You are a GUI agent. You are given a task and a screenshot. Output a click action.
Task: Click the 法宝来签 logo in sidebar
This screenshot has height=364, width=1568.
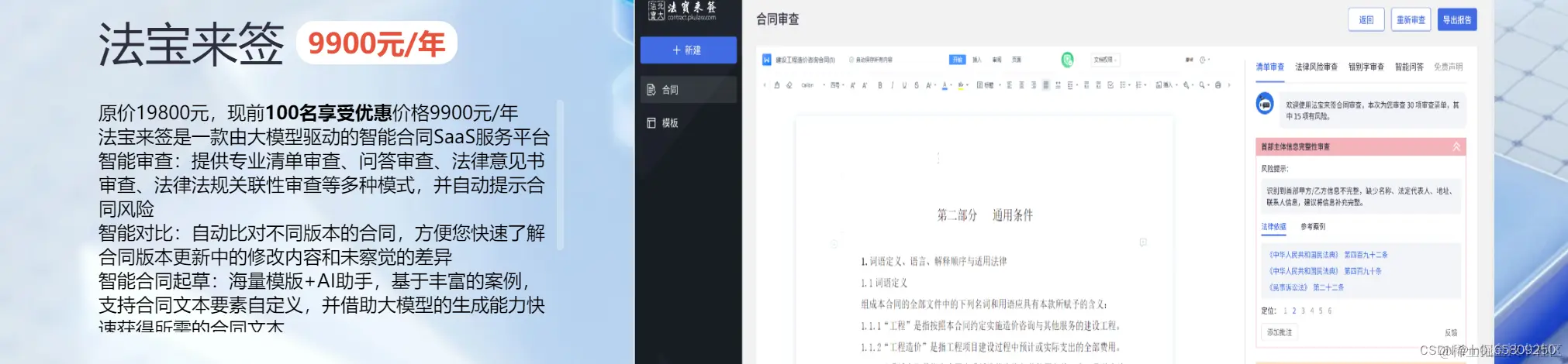pyautogui.click(x=682, y=11)
